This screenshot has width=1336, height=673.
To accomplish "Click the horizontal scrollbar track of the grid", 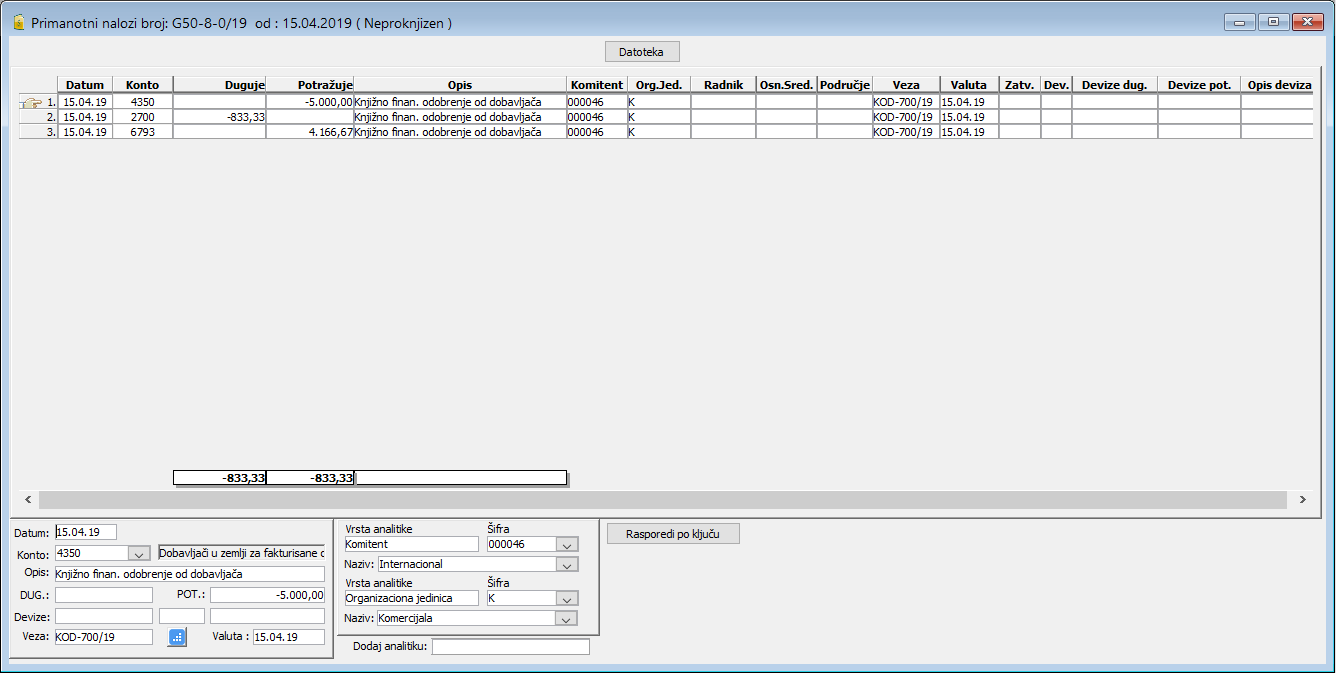I will 660,499.
